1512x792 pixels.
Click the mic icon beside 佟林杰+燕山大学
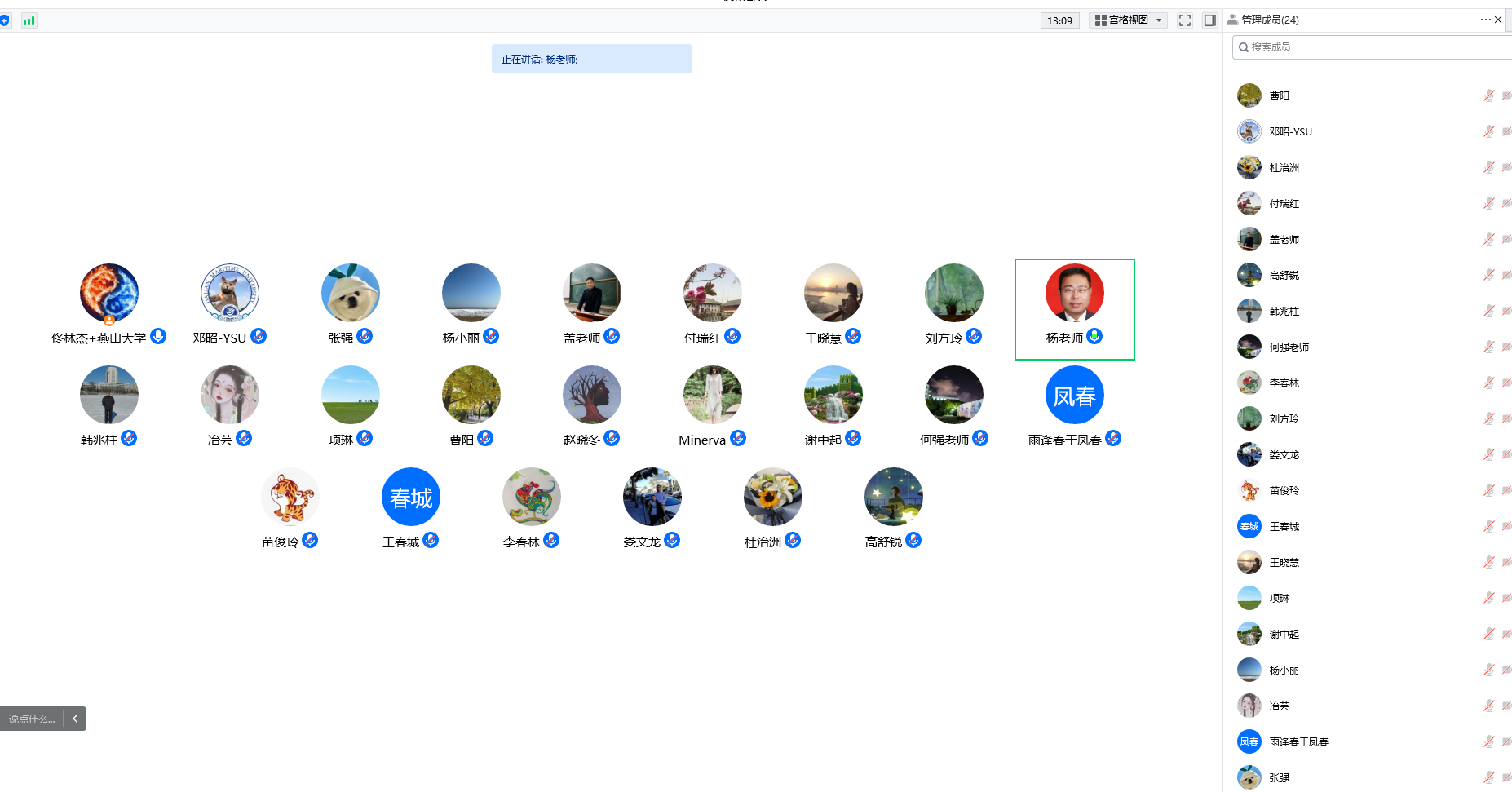coord(158,336)
